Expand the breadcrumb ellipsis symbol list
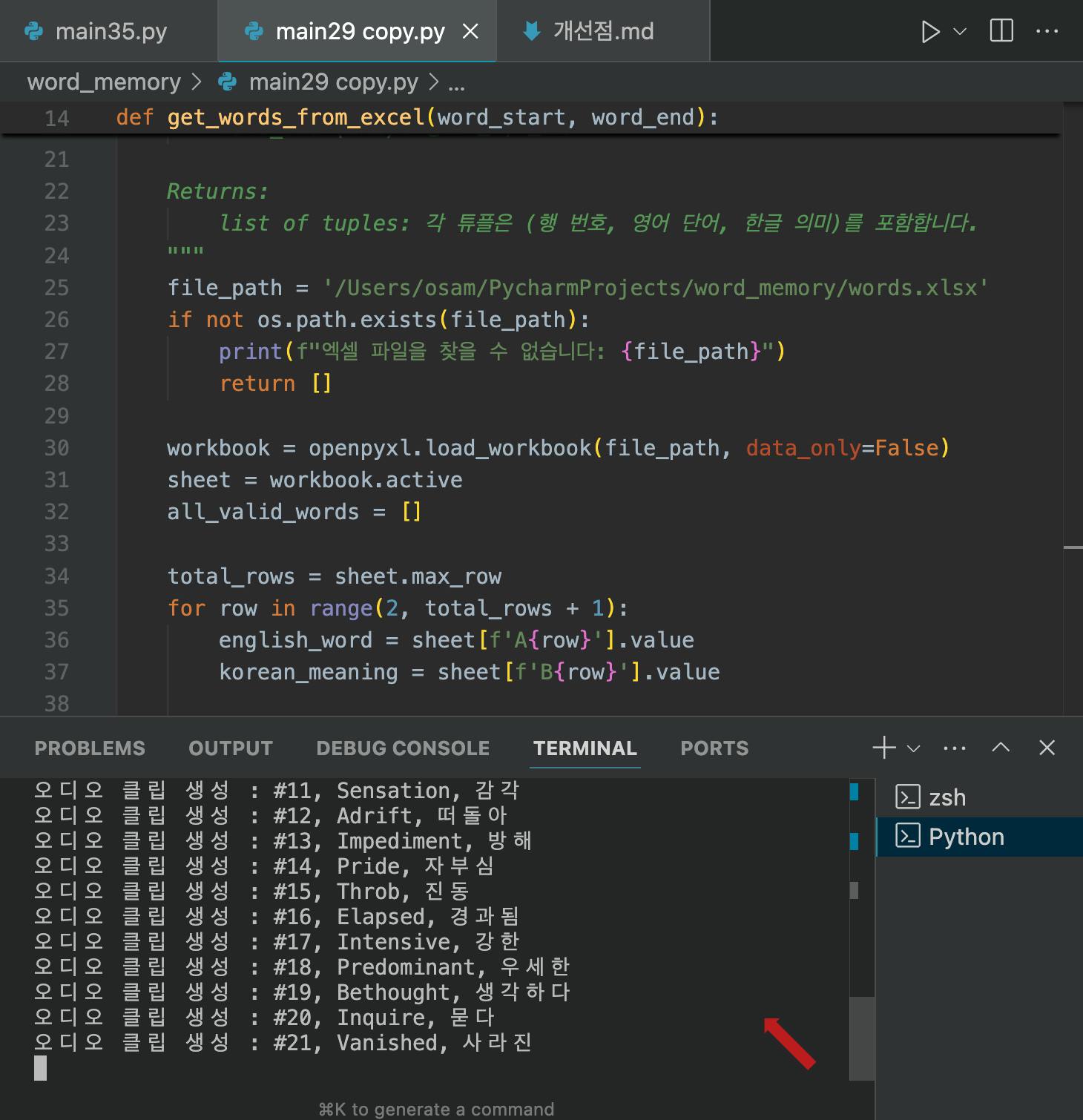Viewport: 1083px width, 1120px height. 457,82
